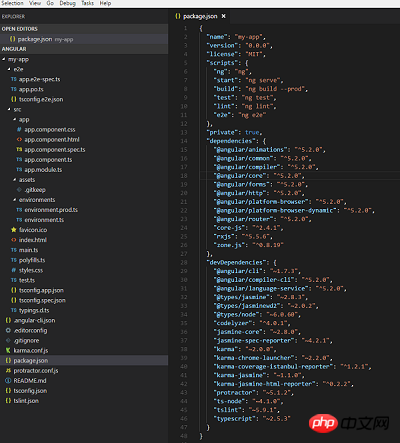Click TS icon of app.module.ts
Viewport: 400px width, 443px height.
point(19,170)
